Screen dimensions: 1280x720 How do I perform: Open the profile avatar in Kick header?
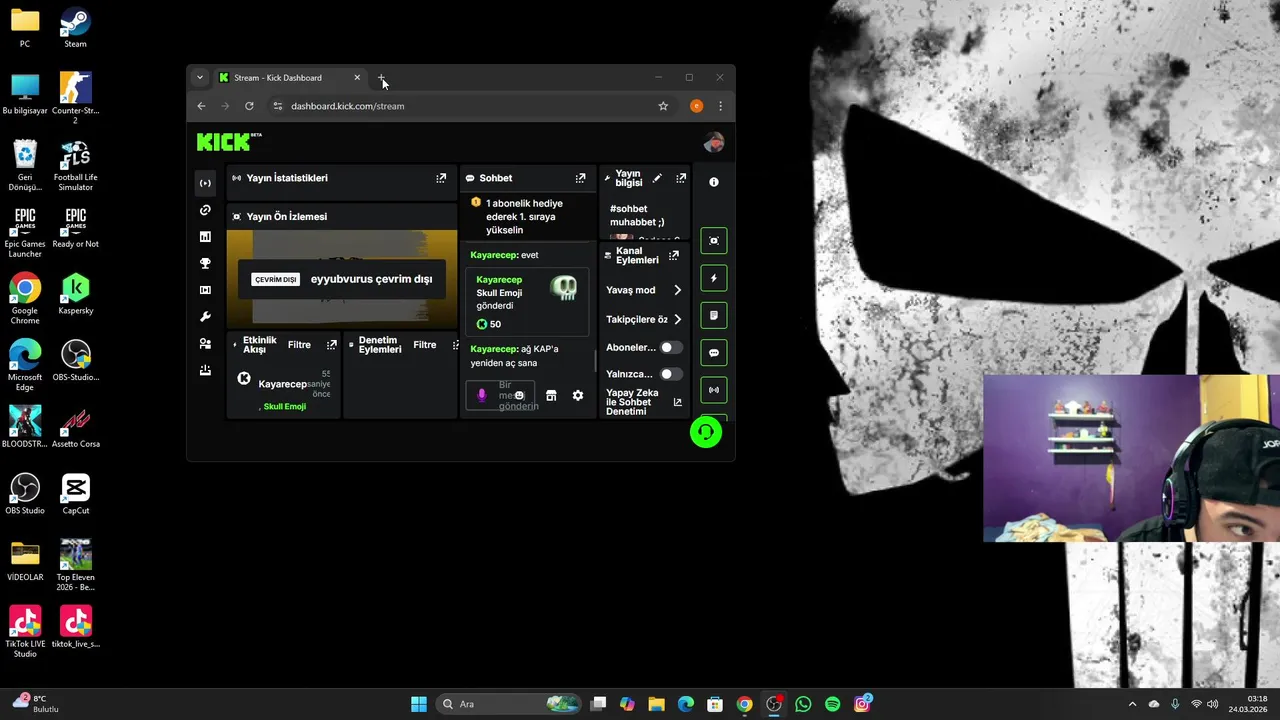(714, 142)
